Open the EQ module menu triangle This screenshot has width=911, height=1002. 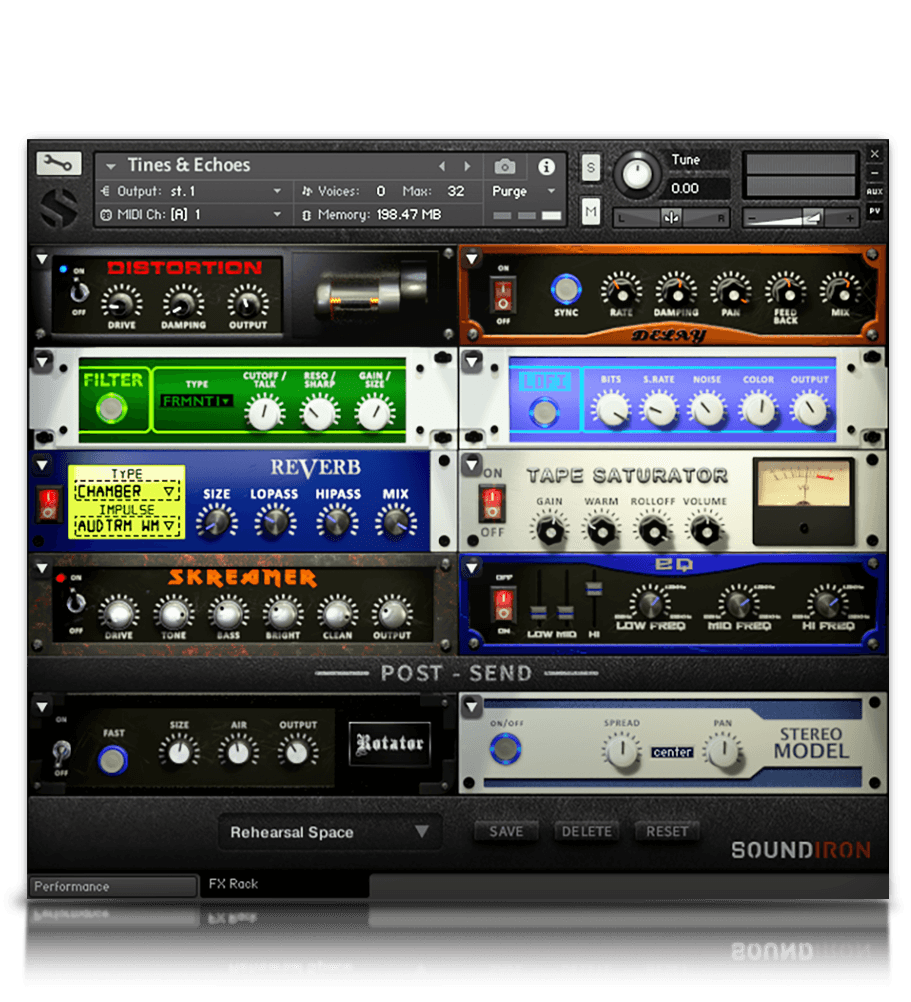point(471,567)
